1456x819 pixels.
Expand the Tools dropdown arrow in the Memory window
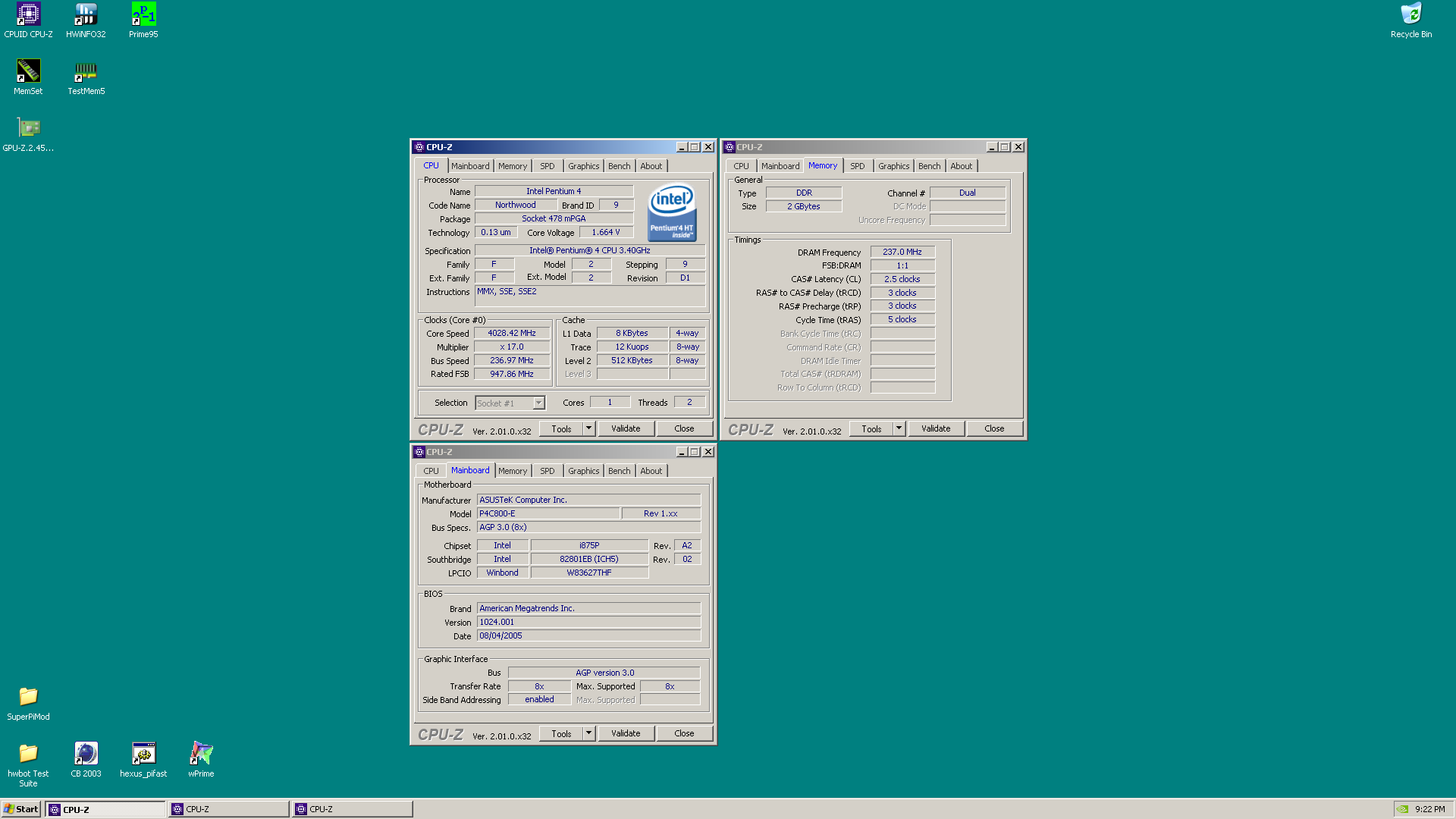pos(899,428)
